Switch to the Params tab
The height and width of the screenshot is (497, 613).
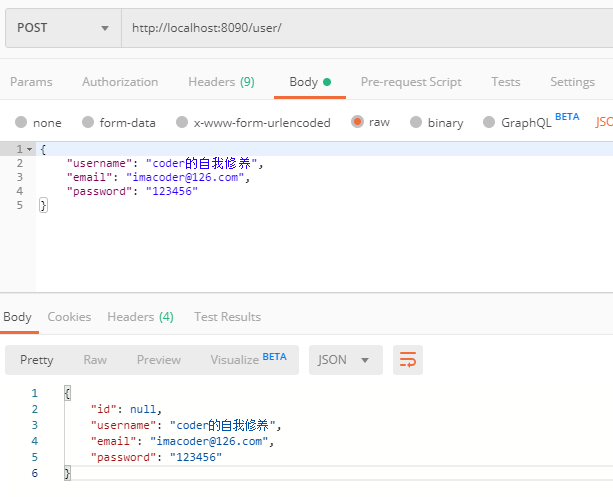[x=31, y=82]
